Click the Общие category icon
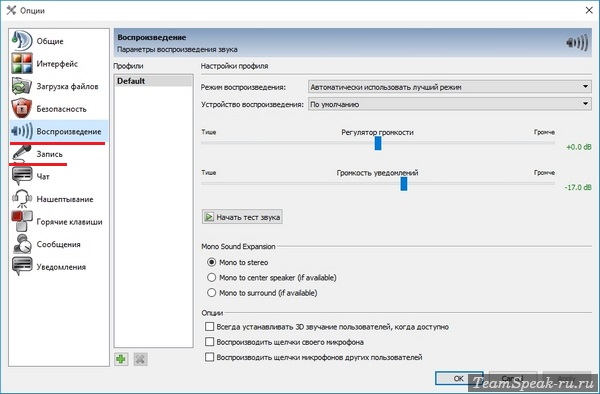The width and height of the screenshot is (600, 394). click(x=22, y=41)
